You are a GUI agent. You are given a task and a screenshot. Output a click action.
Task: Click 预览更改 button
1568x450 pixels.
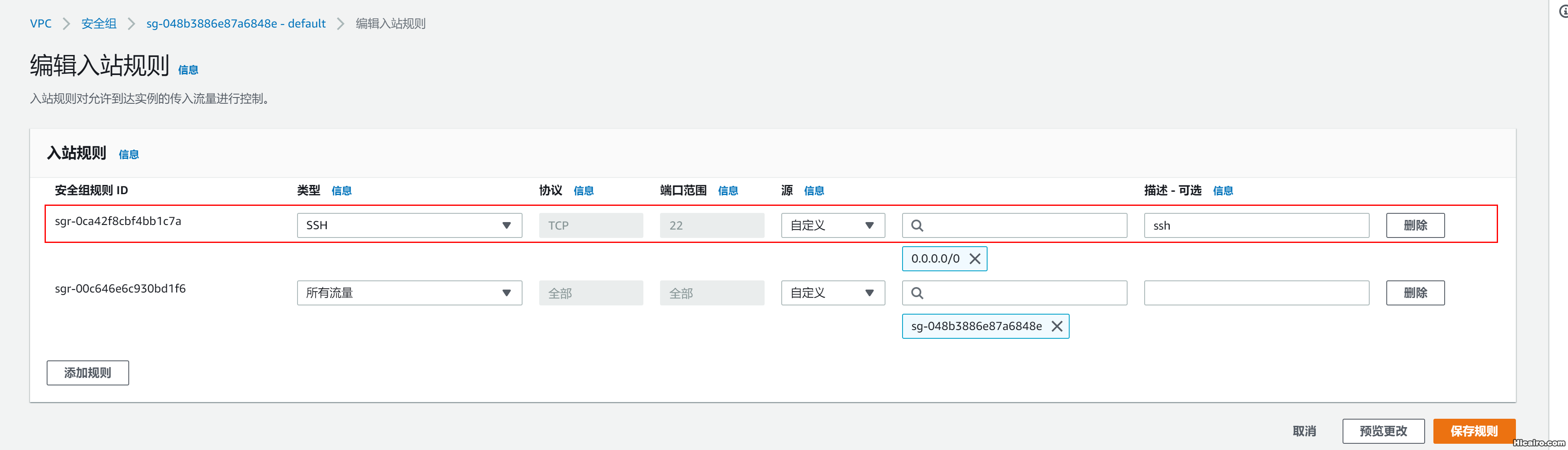pyautogui.click(x=1383, y=431)
